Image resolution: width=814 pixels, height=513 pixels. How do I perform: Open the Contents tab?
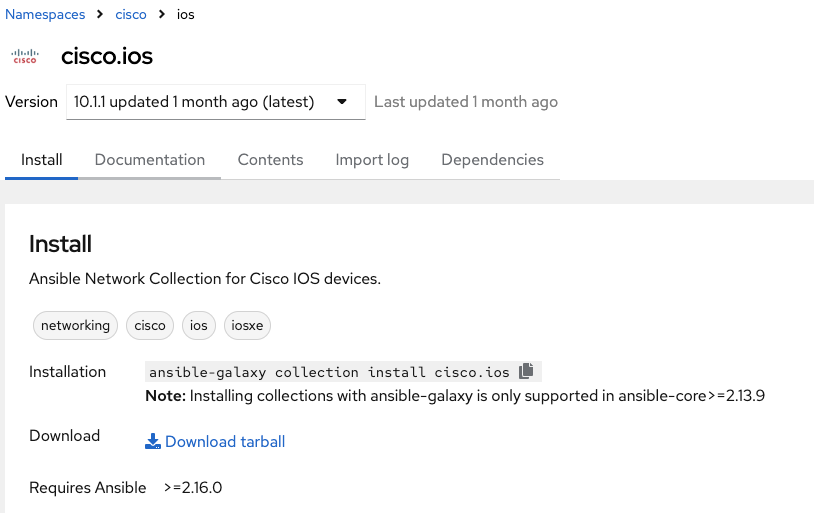click(270, 160)
